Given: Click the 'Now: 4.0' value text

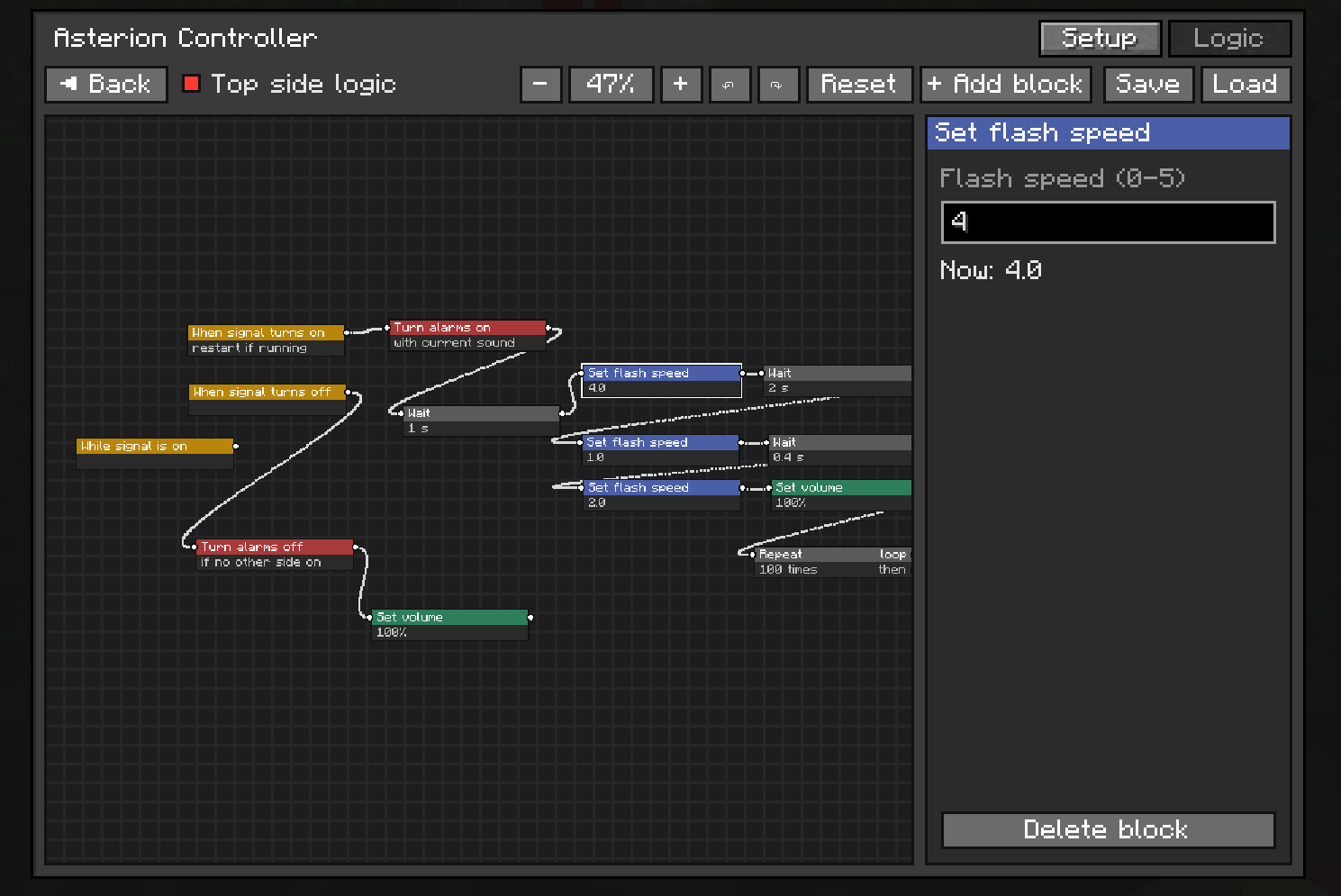Looking at the screenshot, I should [x=991, y=270].
